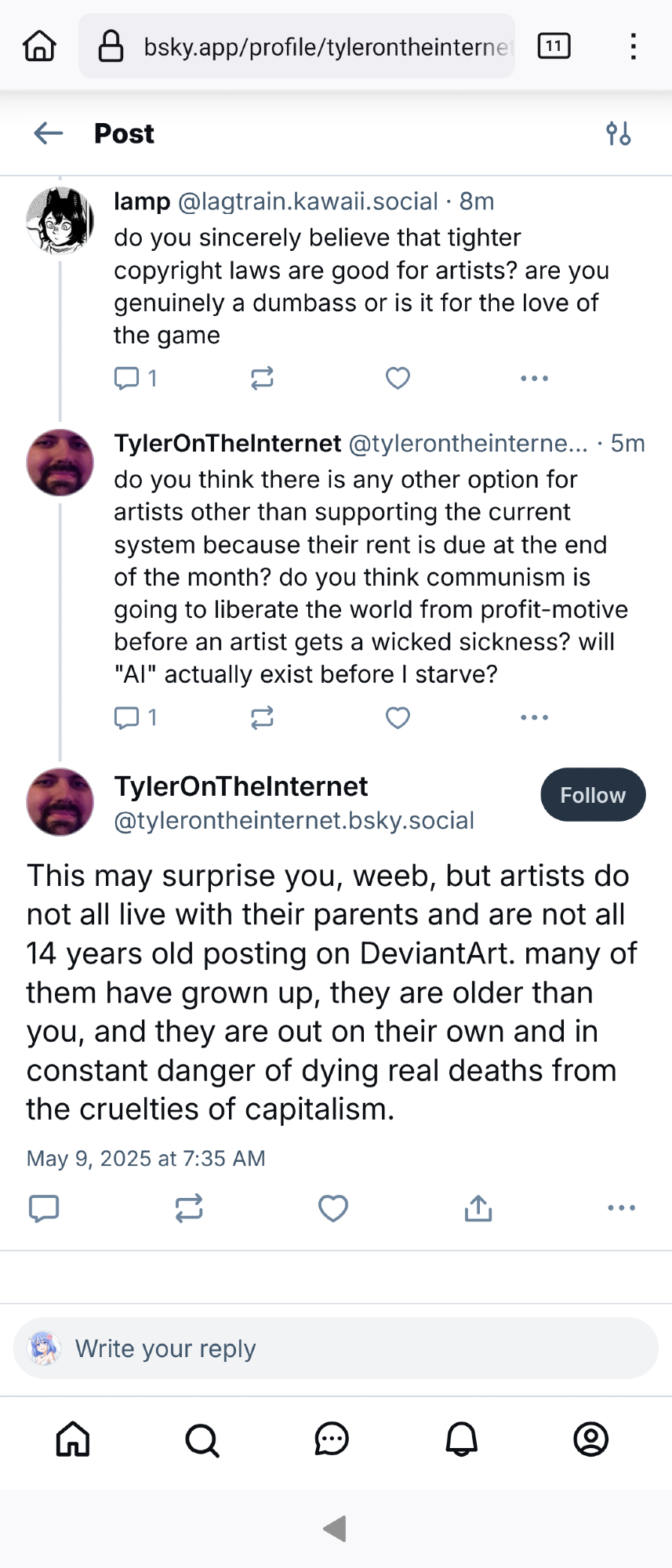Like the 5m-old TylerOnTheInternet reply

[398, 717]
